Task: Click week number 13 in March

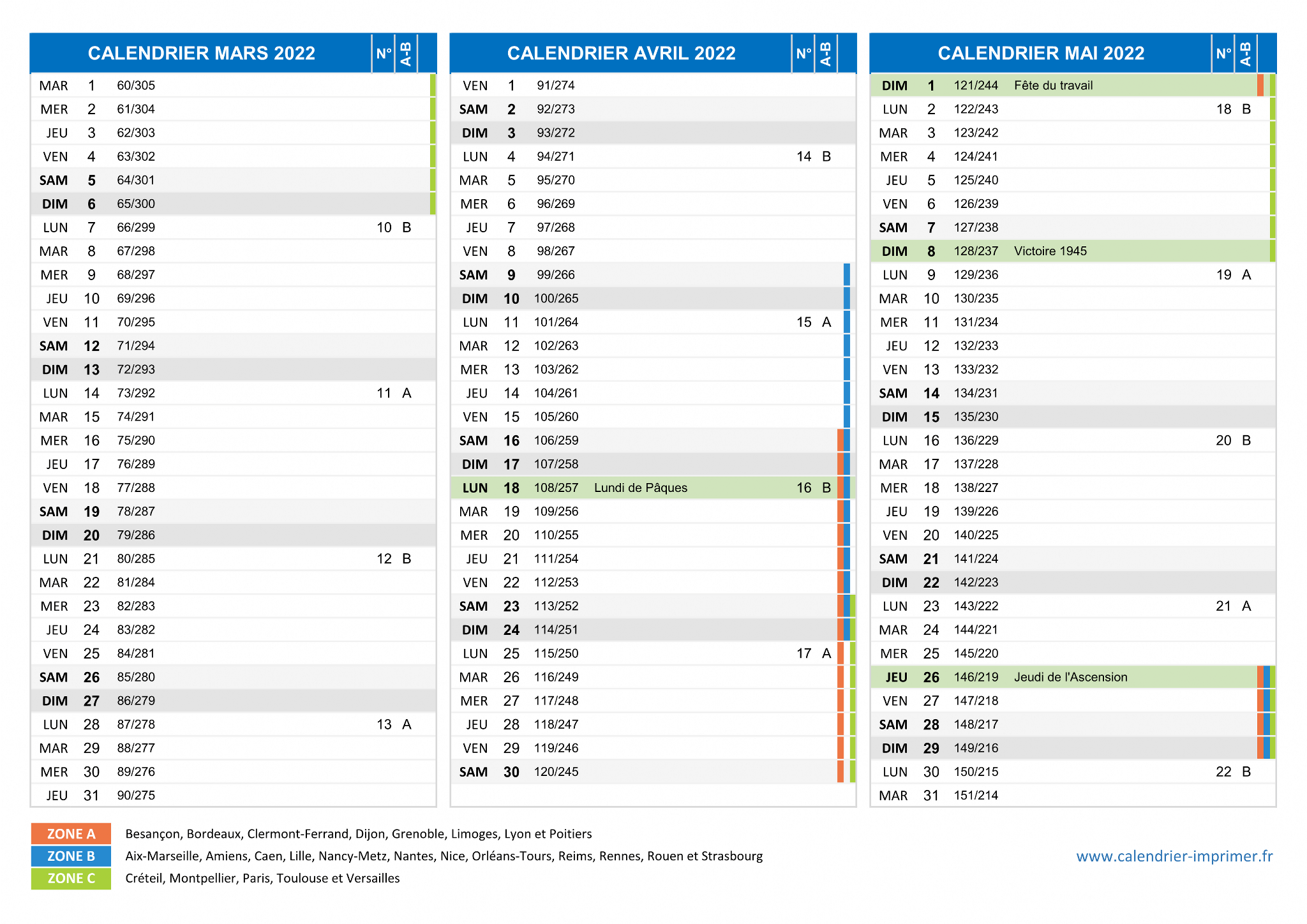Action: point(384,724)
